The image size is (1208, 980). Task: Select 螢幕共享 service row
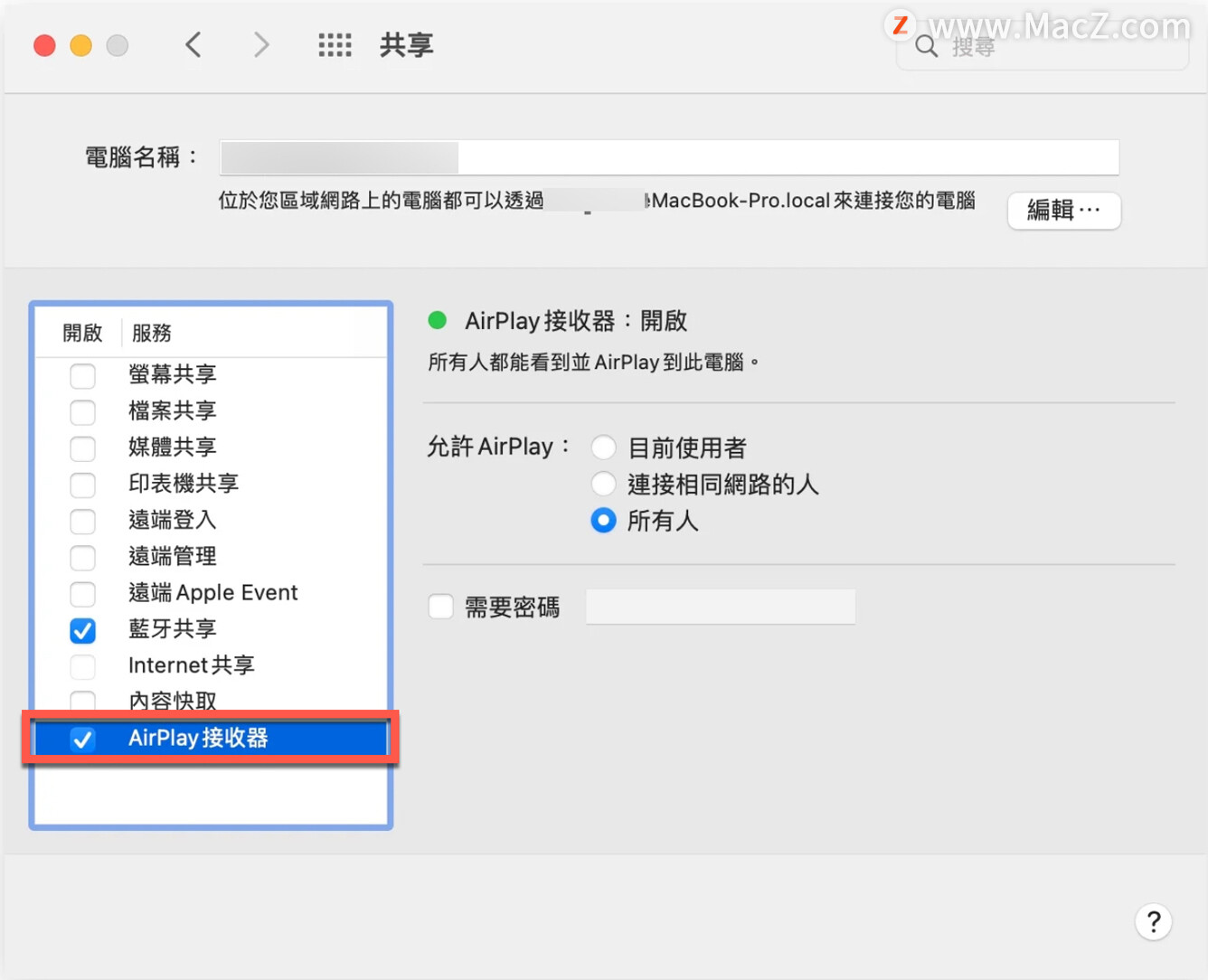coord(212,374)
